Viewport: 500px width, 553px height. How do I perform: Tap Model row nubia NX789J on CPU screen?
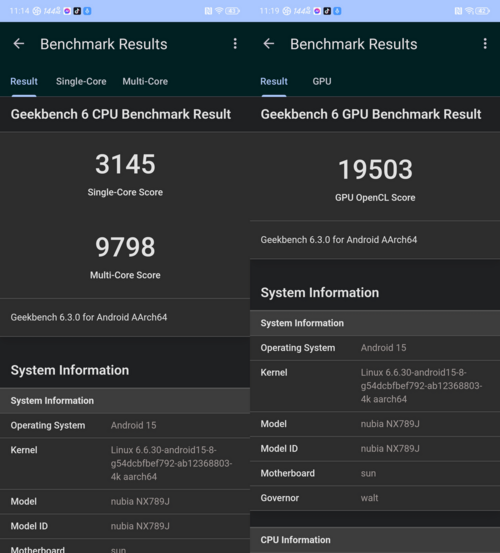coord(125,502)
